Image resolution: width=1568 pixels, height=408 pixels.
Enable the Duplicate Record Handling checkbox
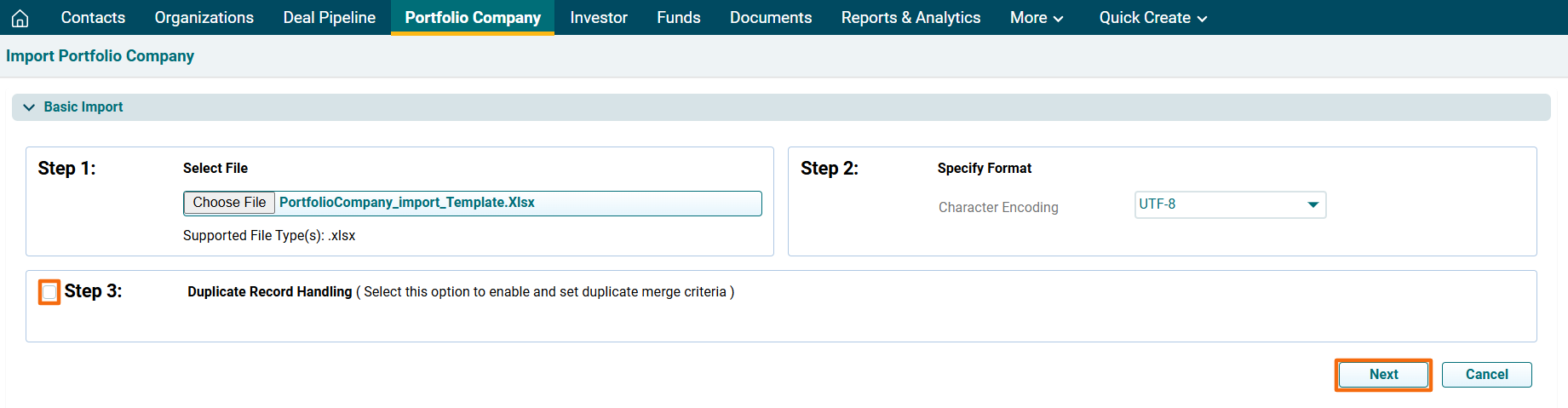tap(49, 292)
